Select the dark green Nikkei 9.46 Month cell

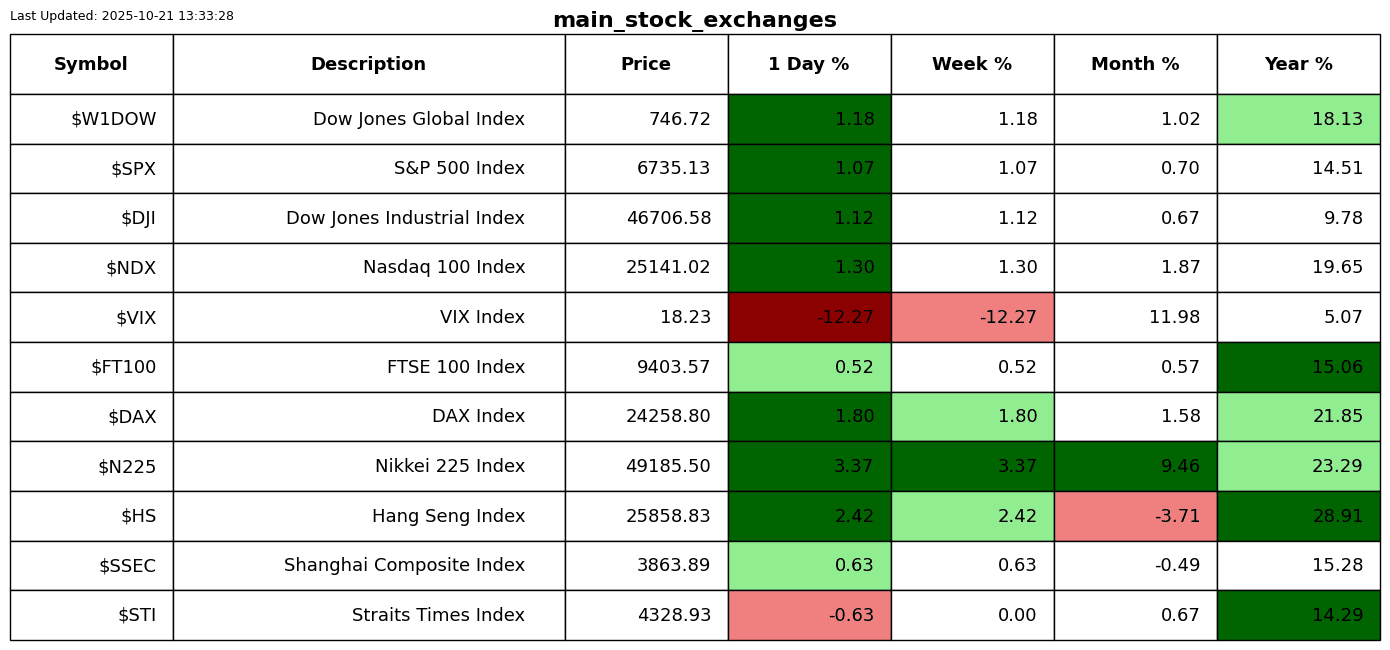[1135, 466]
